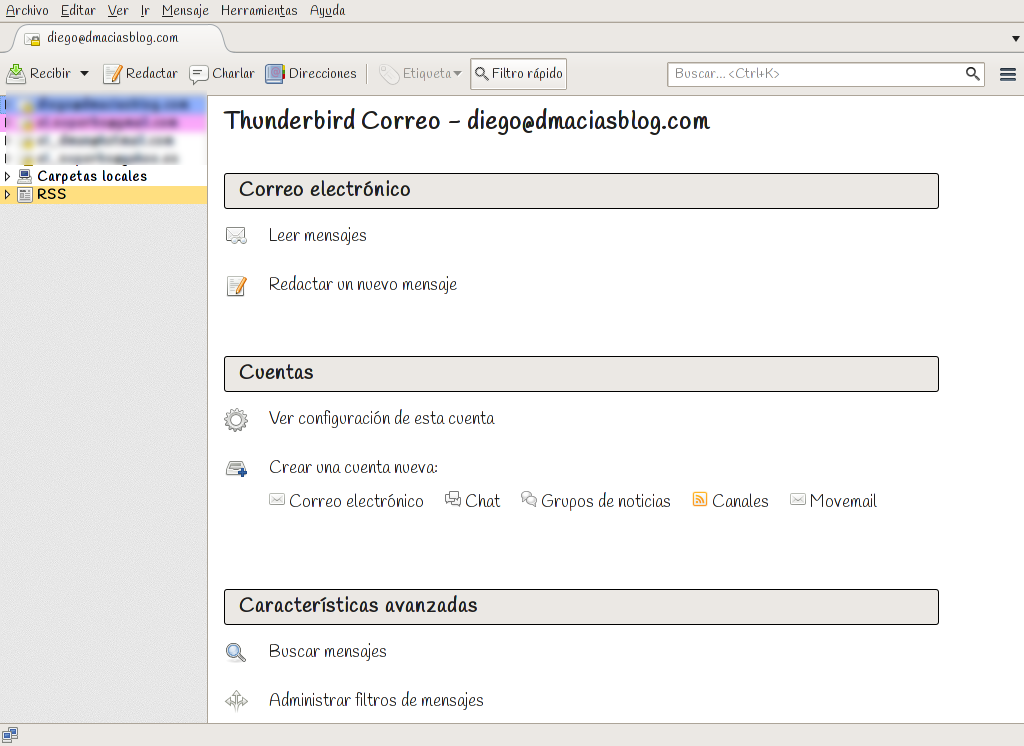This screenshot has height=746, width=1024.
Task: Click the magnifier icon in search box
Action: click(x=972, y=74)
